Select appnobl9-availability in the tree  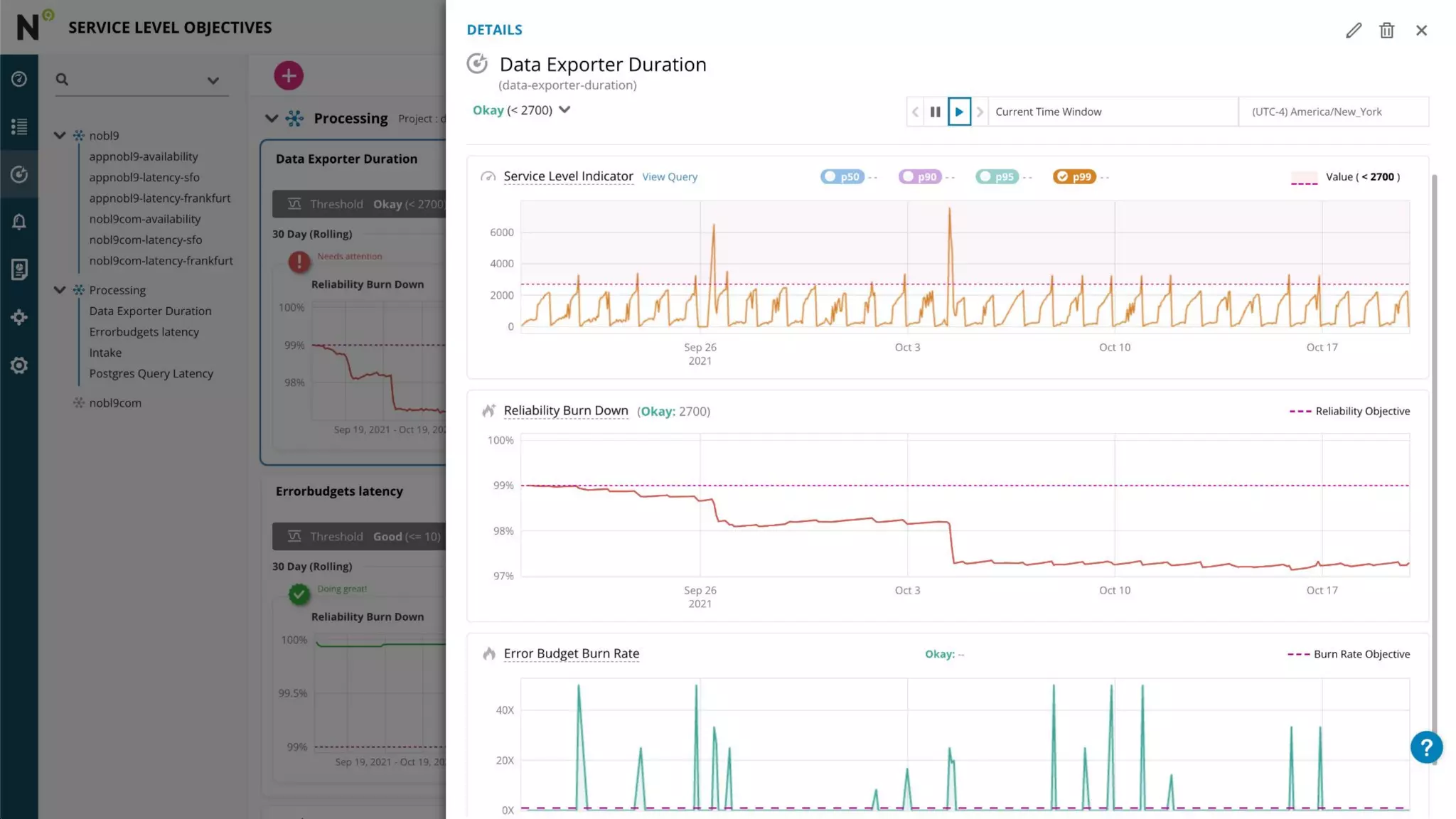[143, 156]
